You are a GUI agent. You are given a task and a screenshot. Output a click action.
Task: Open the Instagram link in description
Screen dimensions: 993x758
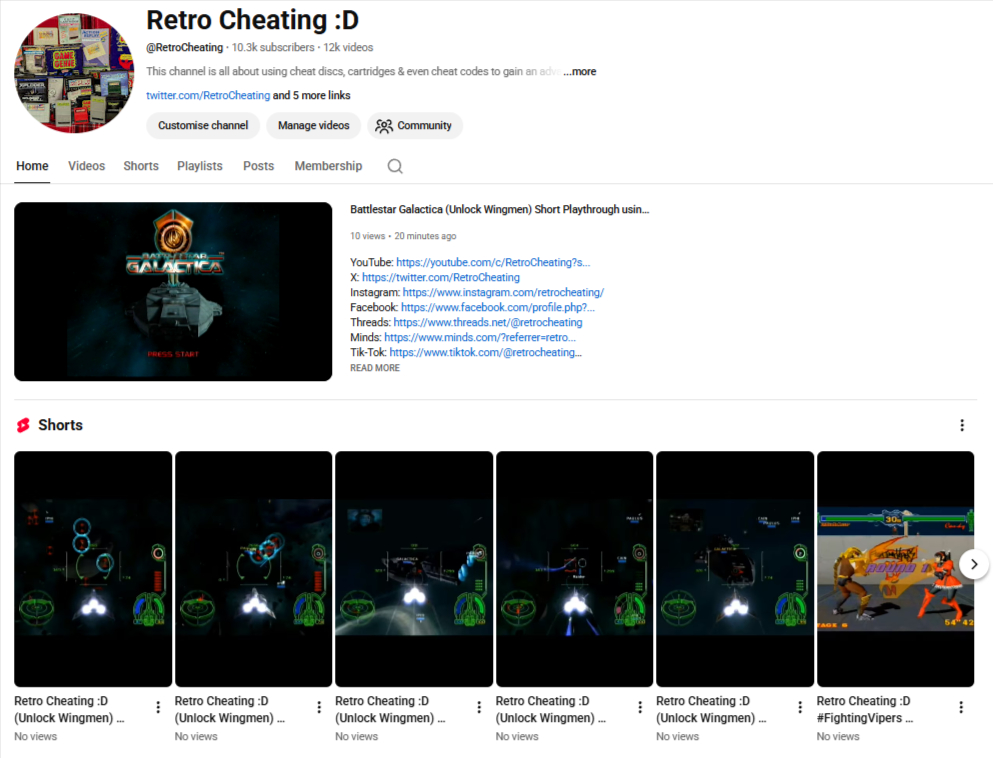pos(503,293)
